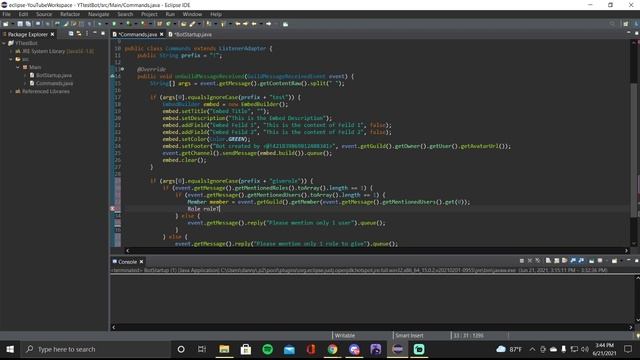The height and width of the screenshot is (360, 640).
Task: Click the error marker beside Role line
Action: click(113, 209)
